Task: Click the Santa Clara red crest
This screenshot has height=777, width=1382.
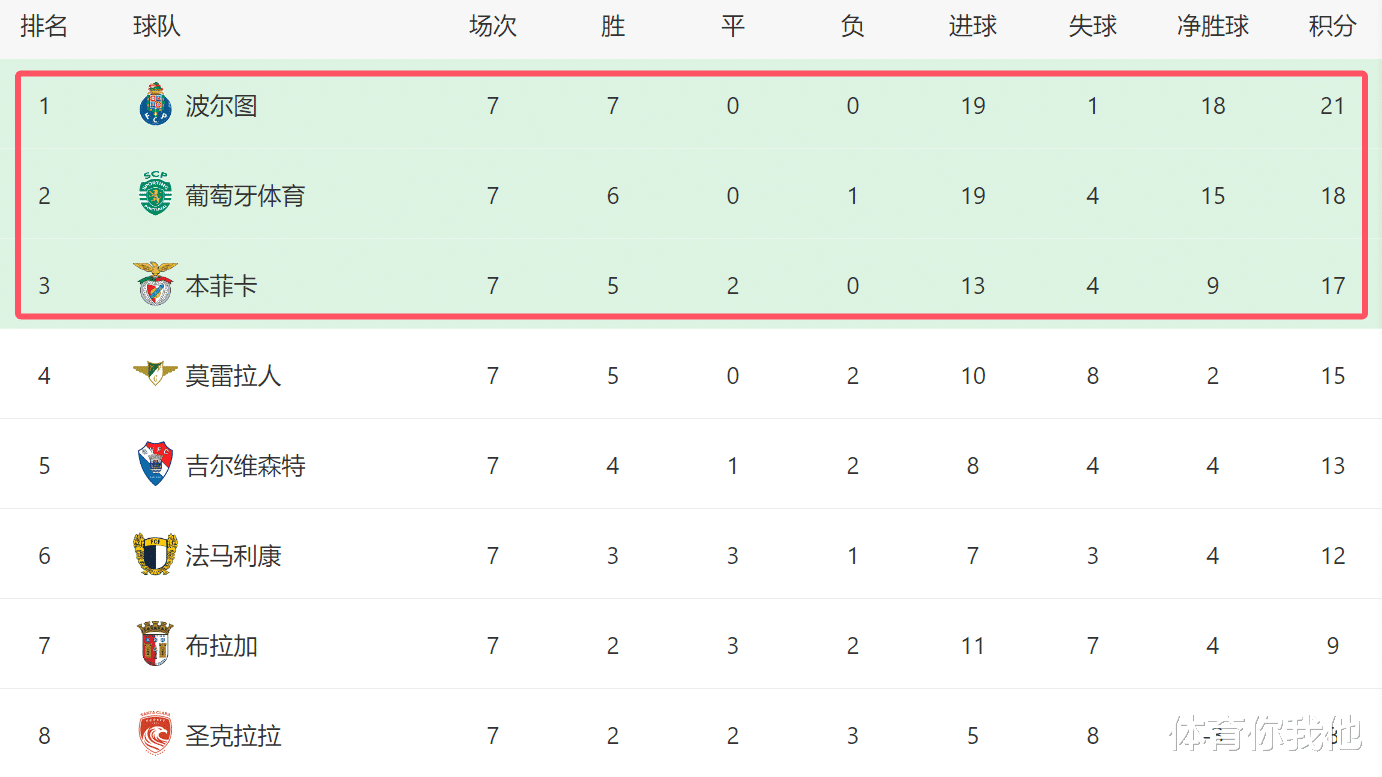Action: click(155, 735)
